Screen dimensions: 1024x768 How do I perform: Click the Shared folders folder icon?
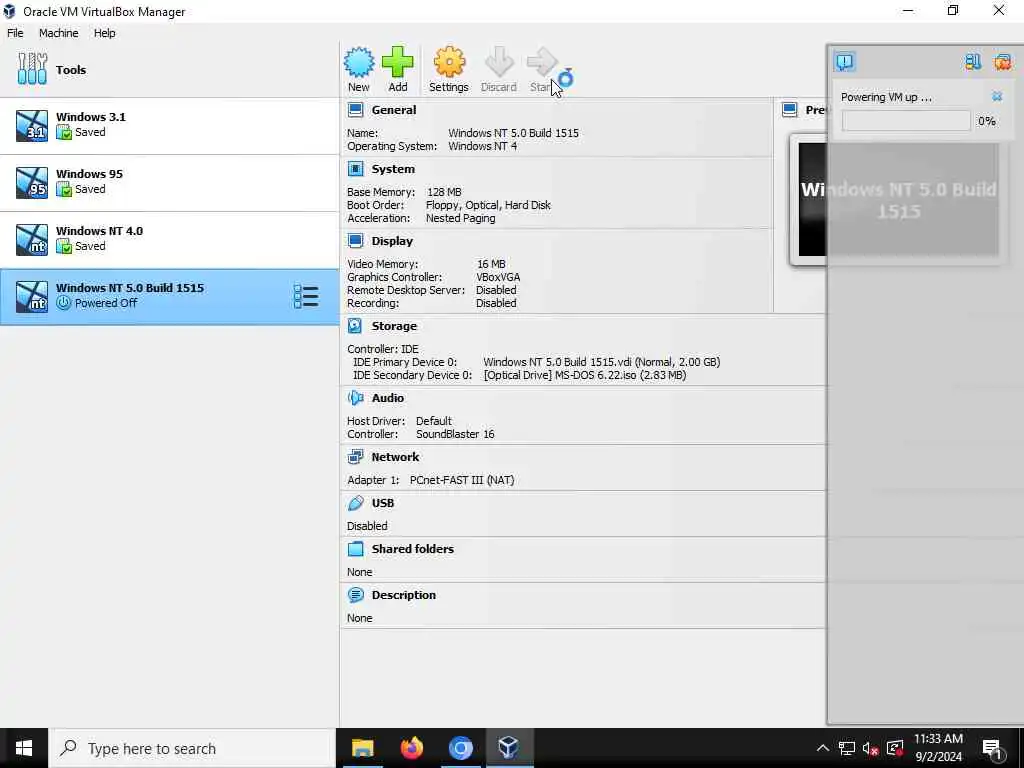(355, 549)
